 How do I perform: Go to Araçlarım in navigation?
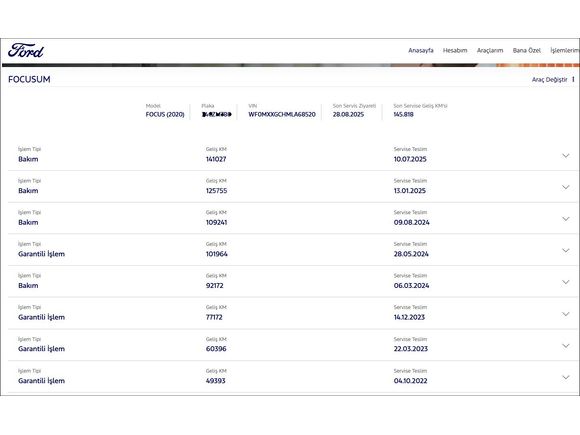490,50
